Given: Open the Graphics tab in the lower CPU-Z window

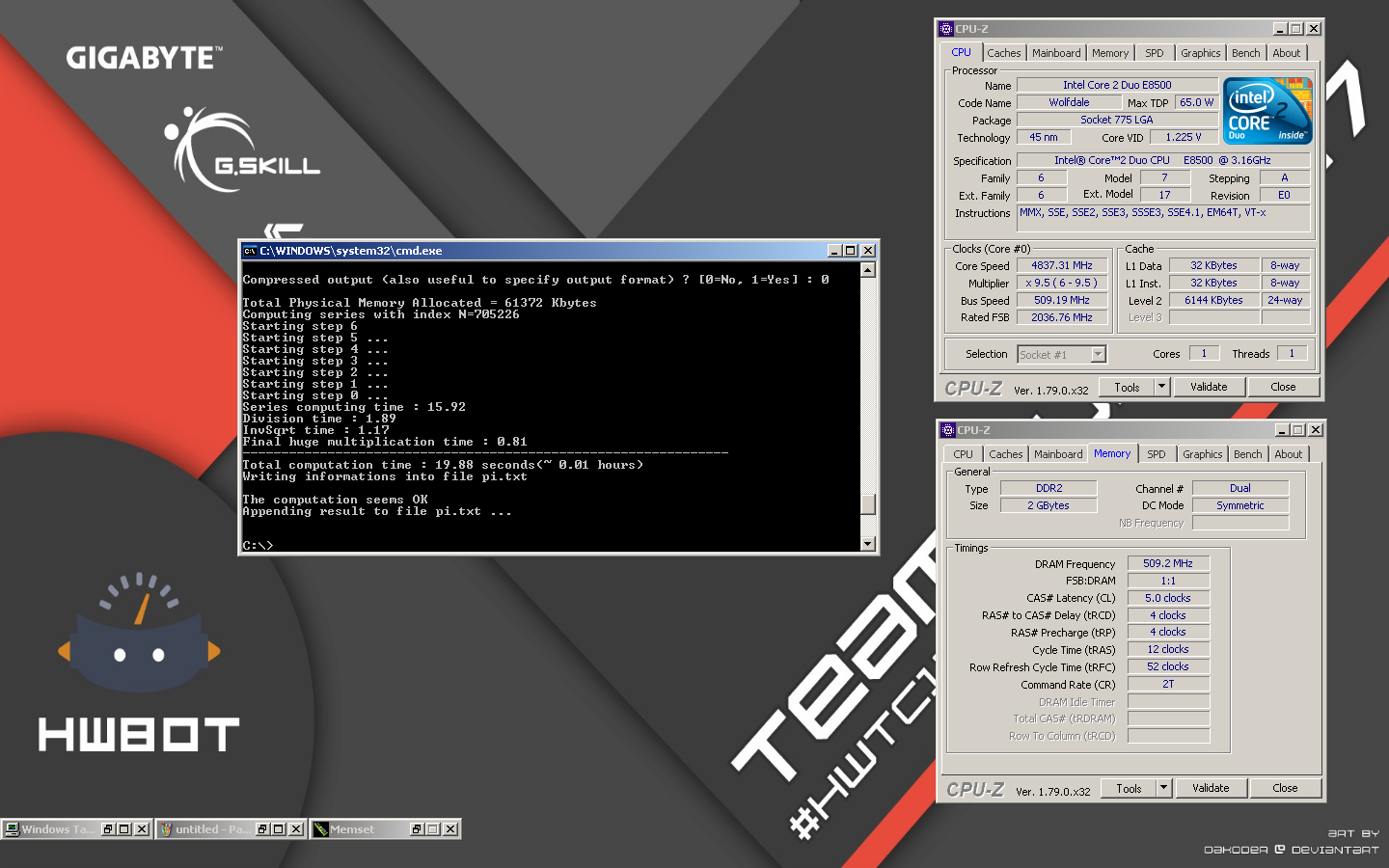Looking at the screenshot, I should (1203, 454).
